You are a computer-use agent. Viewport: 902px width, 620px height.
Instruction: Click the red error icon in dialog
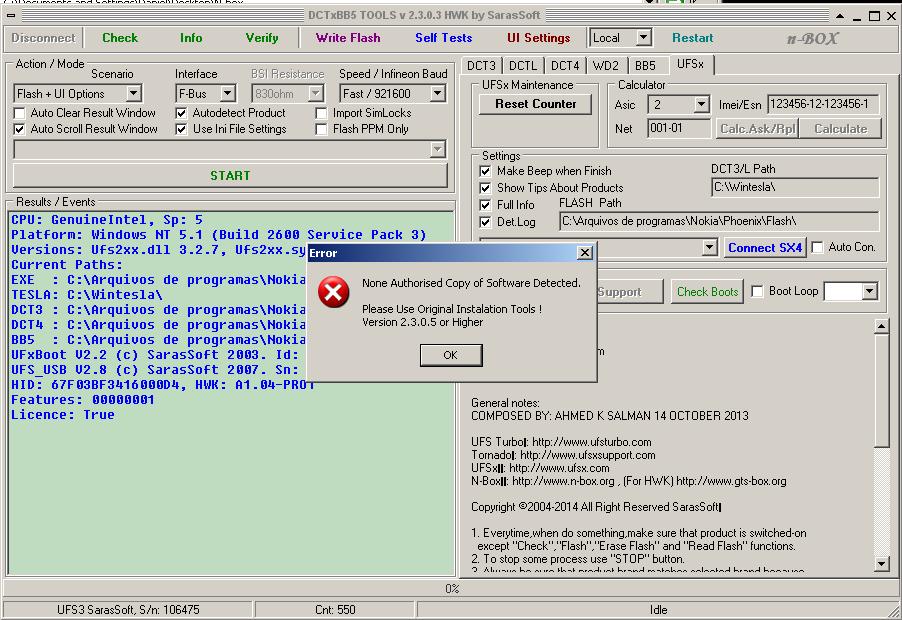pos(334,292)
